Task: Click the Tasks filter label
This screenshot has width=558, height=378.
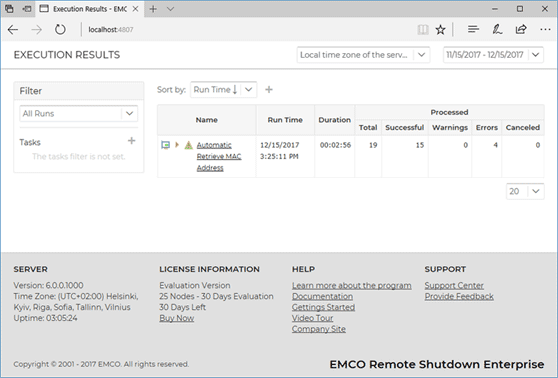Action: 30,142
